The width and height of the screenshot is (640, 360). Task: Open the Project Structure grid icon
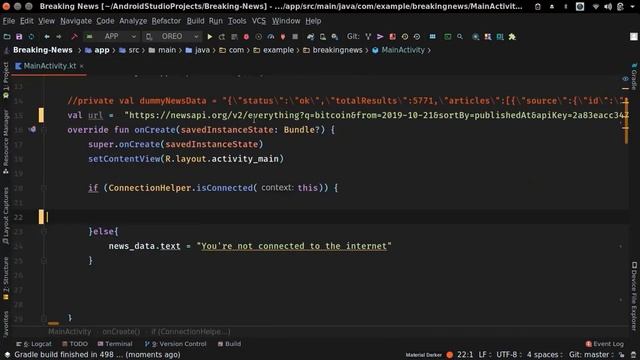432,37
